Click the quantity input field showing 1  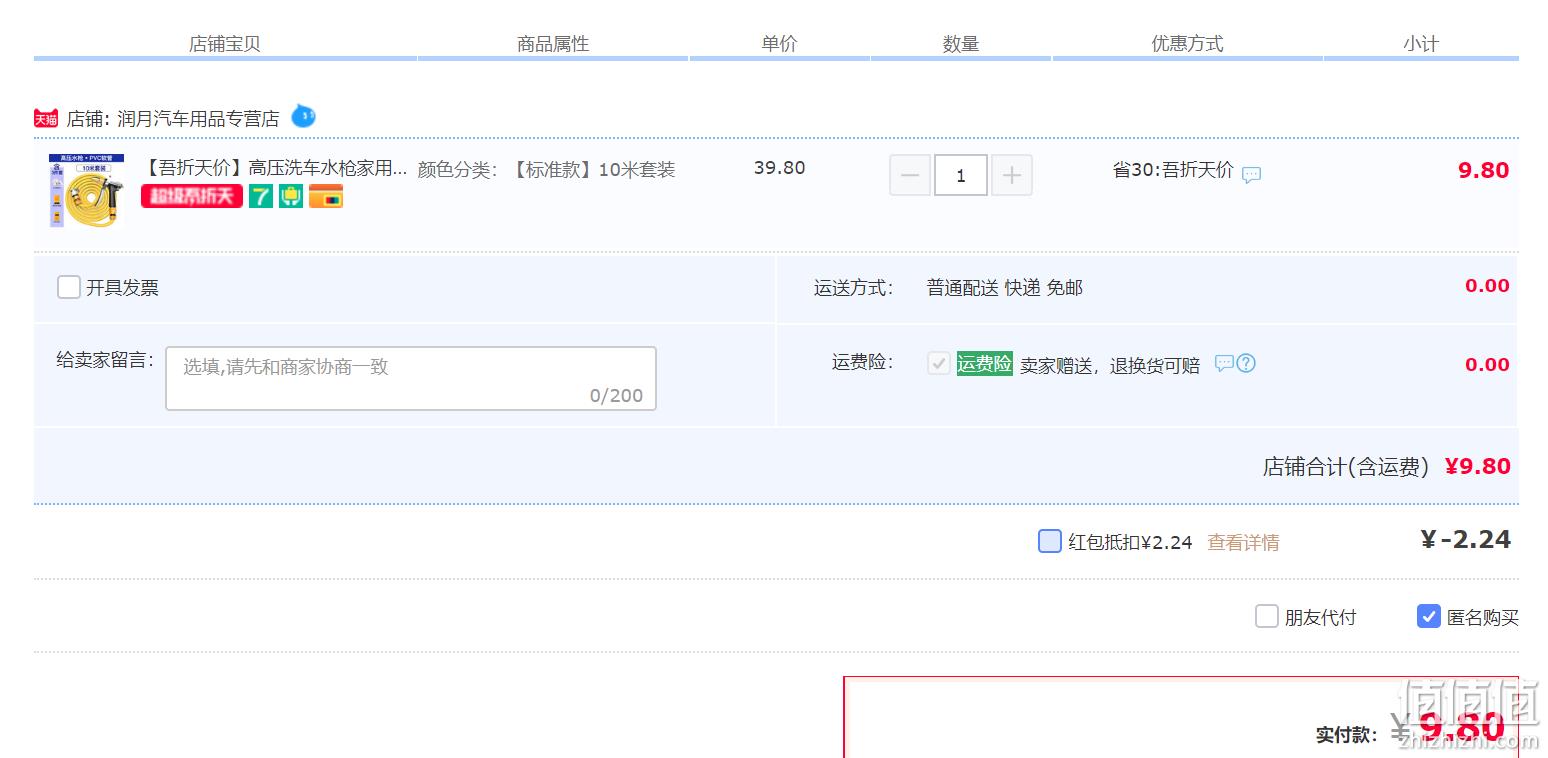click(x=961, y=176)
